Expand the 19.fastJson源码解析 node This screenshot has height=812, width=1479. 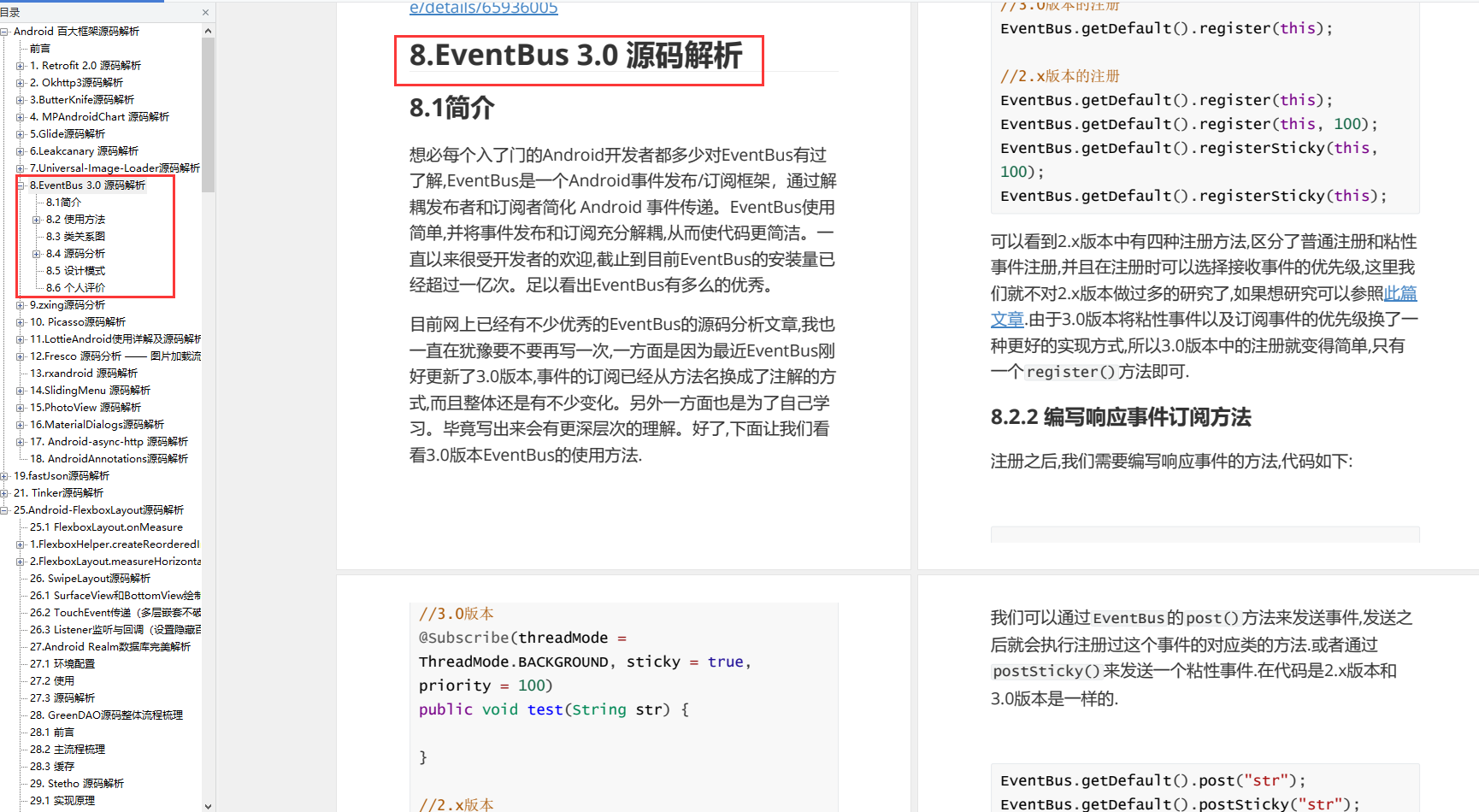point(5,476)
